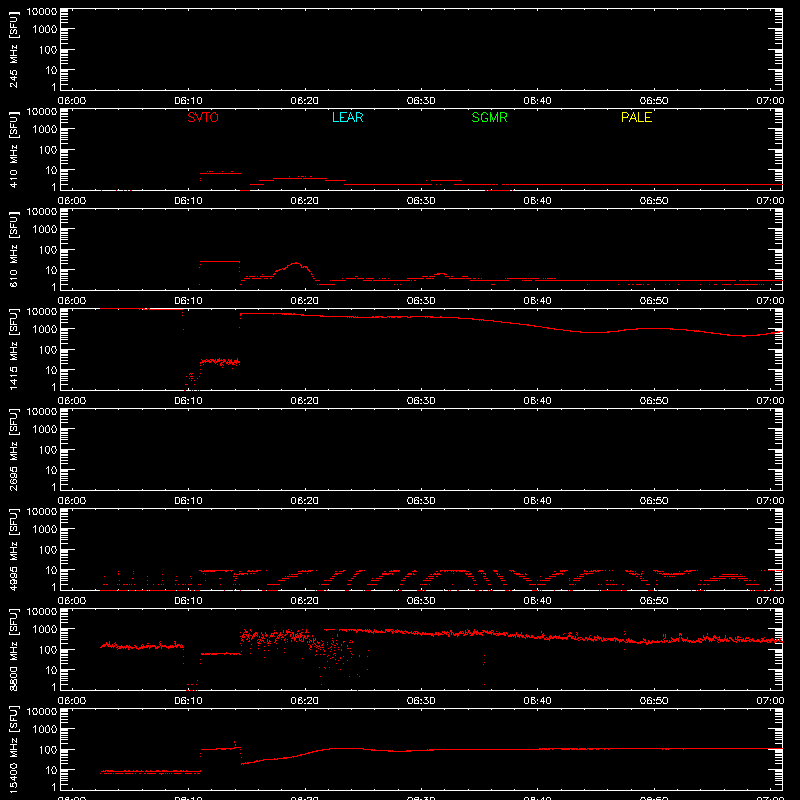Select the 8800 MHz [SFU] axis title
800x800 pixels.
tap(13, 650)
